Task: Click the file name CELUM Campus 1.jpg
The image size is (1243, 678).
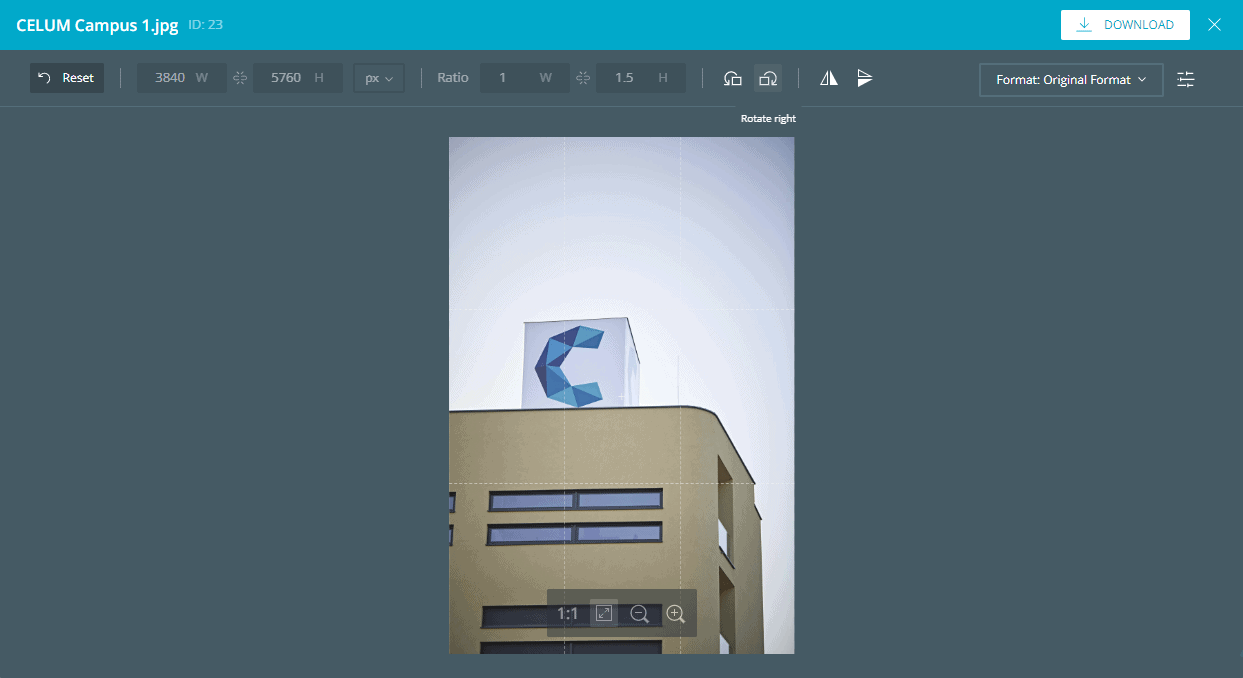Action: pyautogui.click(x=97, y=26)
